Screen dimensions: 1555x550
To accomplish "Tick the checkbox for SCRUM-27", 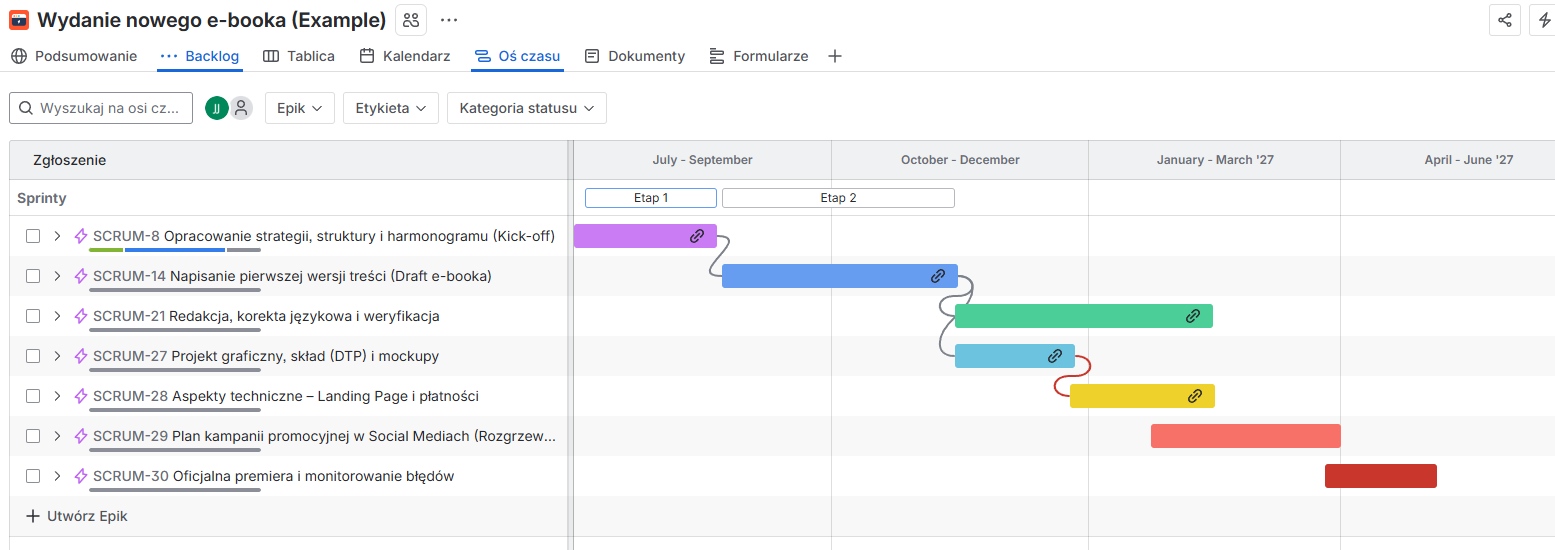I will (33, 356).
